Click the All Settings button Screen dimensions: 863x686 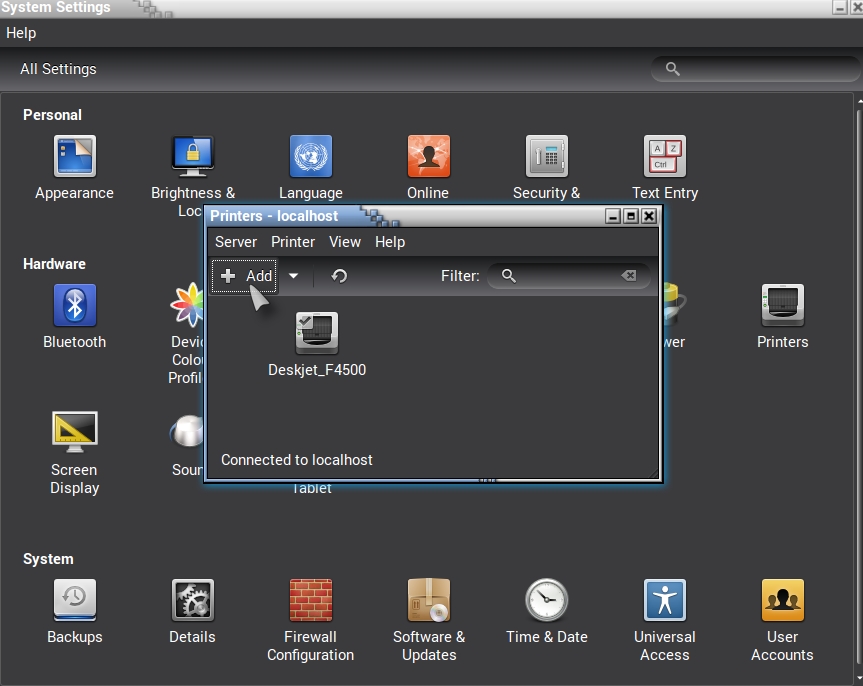[58, 69]
